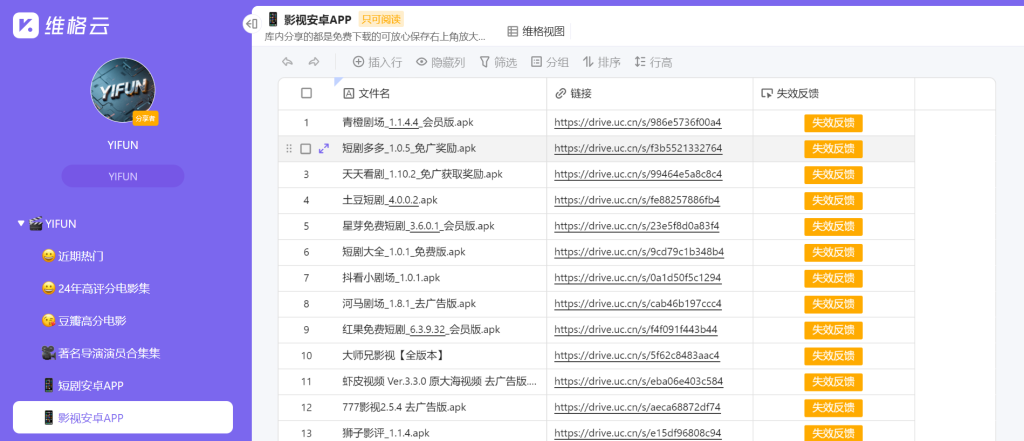This screenshot has height=441, width=1024.
Task: Open the 分组 grouping tool
Action: 550,62
